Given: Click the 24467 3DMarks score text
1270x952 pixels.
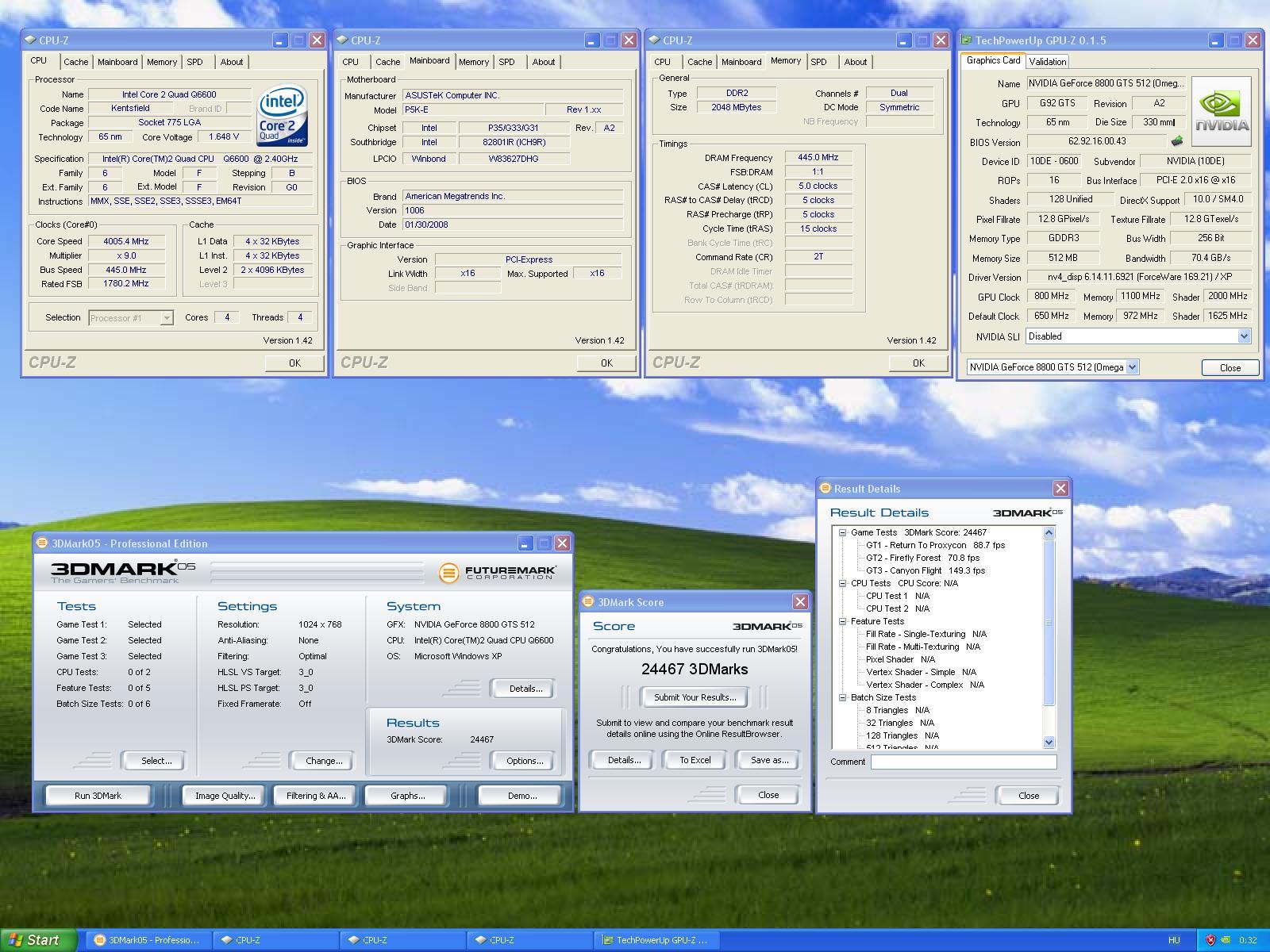Looking at the screenshot, I should point(695,670).
